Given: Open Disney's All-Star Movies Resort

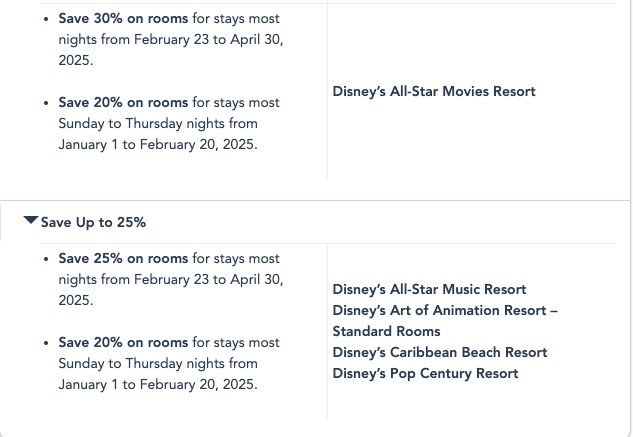Looking at the screenshot, I should pos(434,91).
